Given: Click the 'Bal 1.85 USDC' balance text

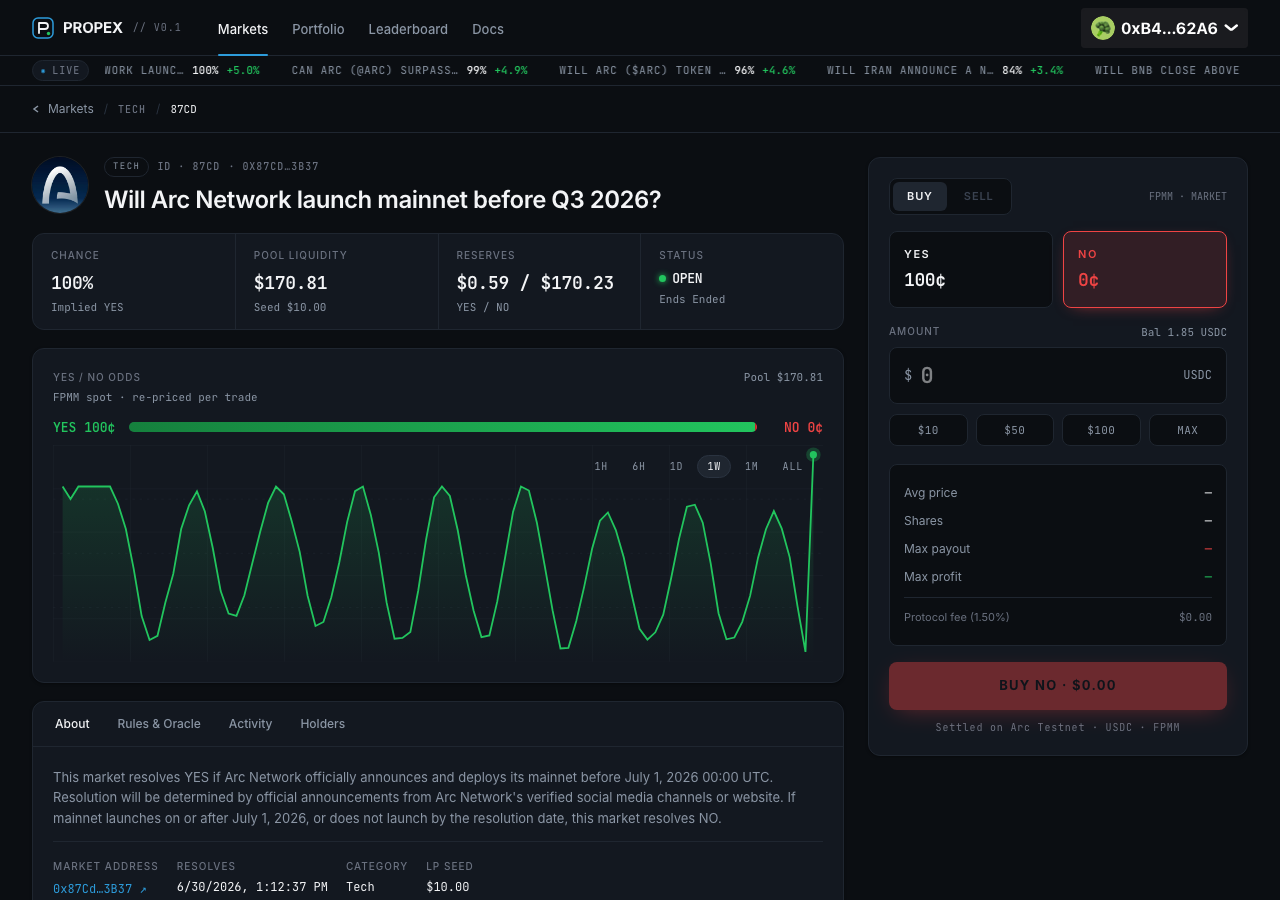Looking at the screenshot, I should coord(1184,332).
